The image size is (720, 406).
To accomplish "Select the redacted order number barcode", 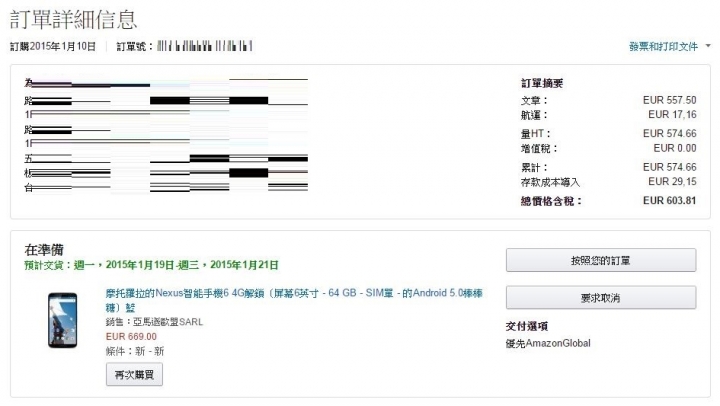I will (204, 46).
